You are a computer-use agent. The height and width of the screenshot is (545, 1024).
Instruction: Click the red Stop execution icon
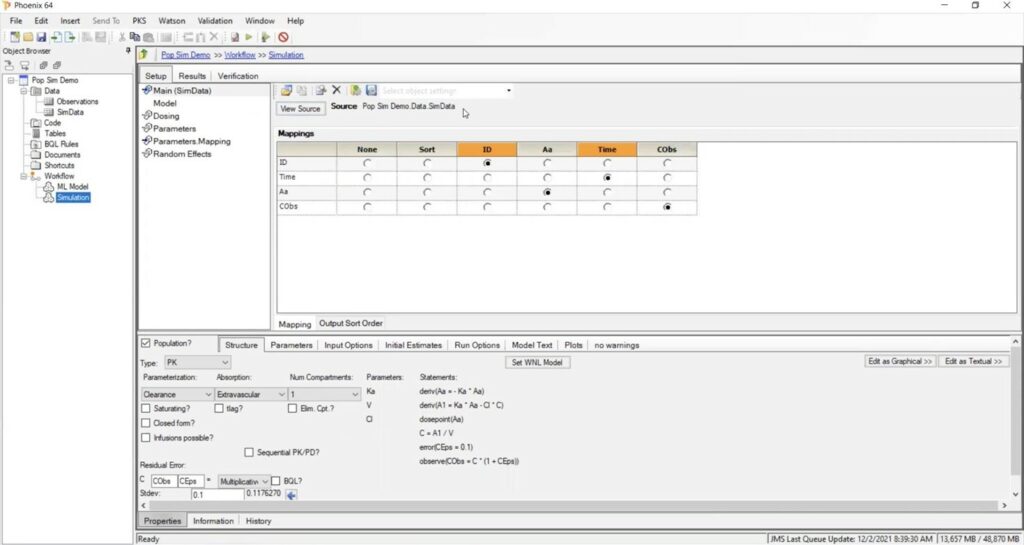(283, 37)
